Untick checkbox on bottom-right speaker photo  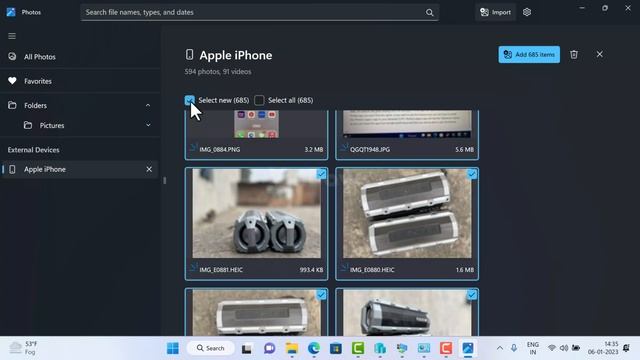click(472, 295)
